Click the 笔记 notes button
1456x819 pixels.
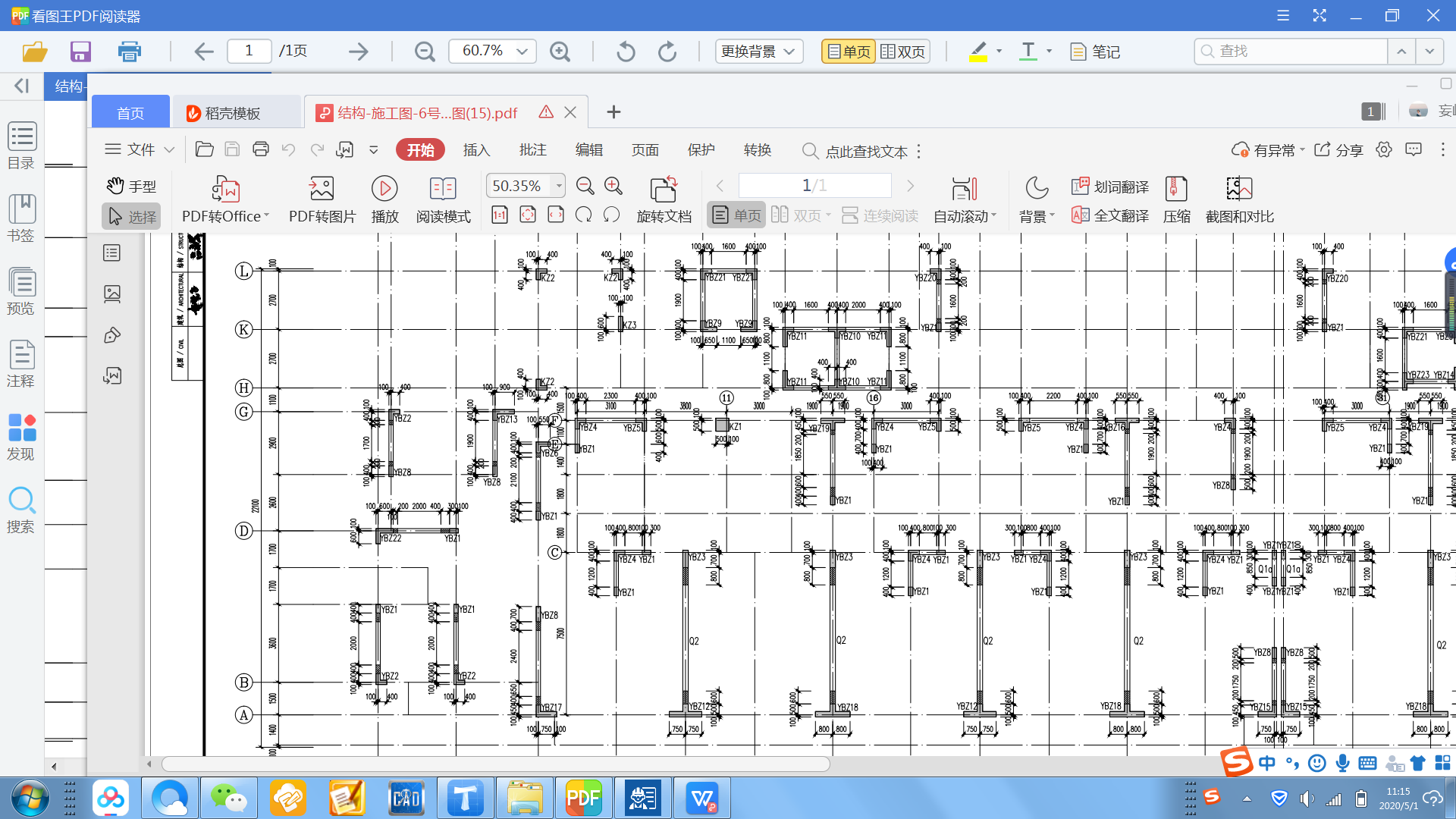pyautogui.click(x=1095, y=52)
